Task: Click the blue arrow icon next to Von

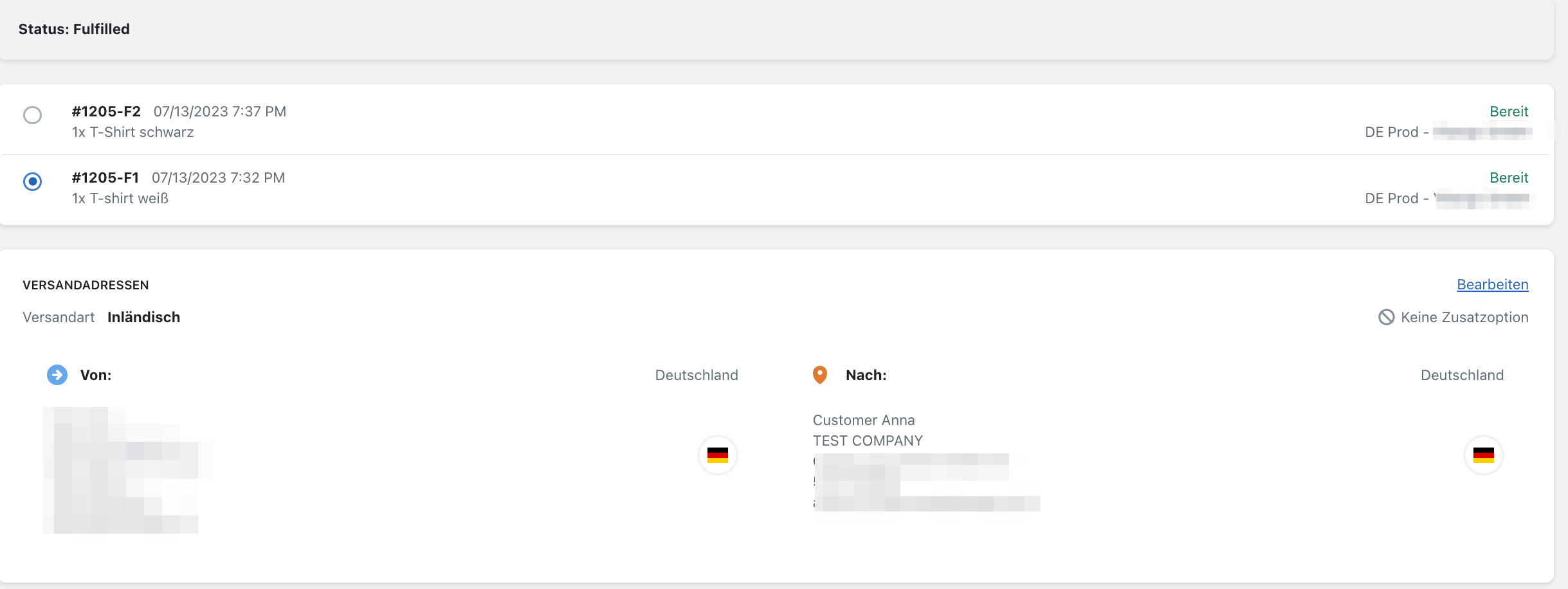Action: point(57,374)
